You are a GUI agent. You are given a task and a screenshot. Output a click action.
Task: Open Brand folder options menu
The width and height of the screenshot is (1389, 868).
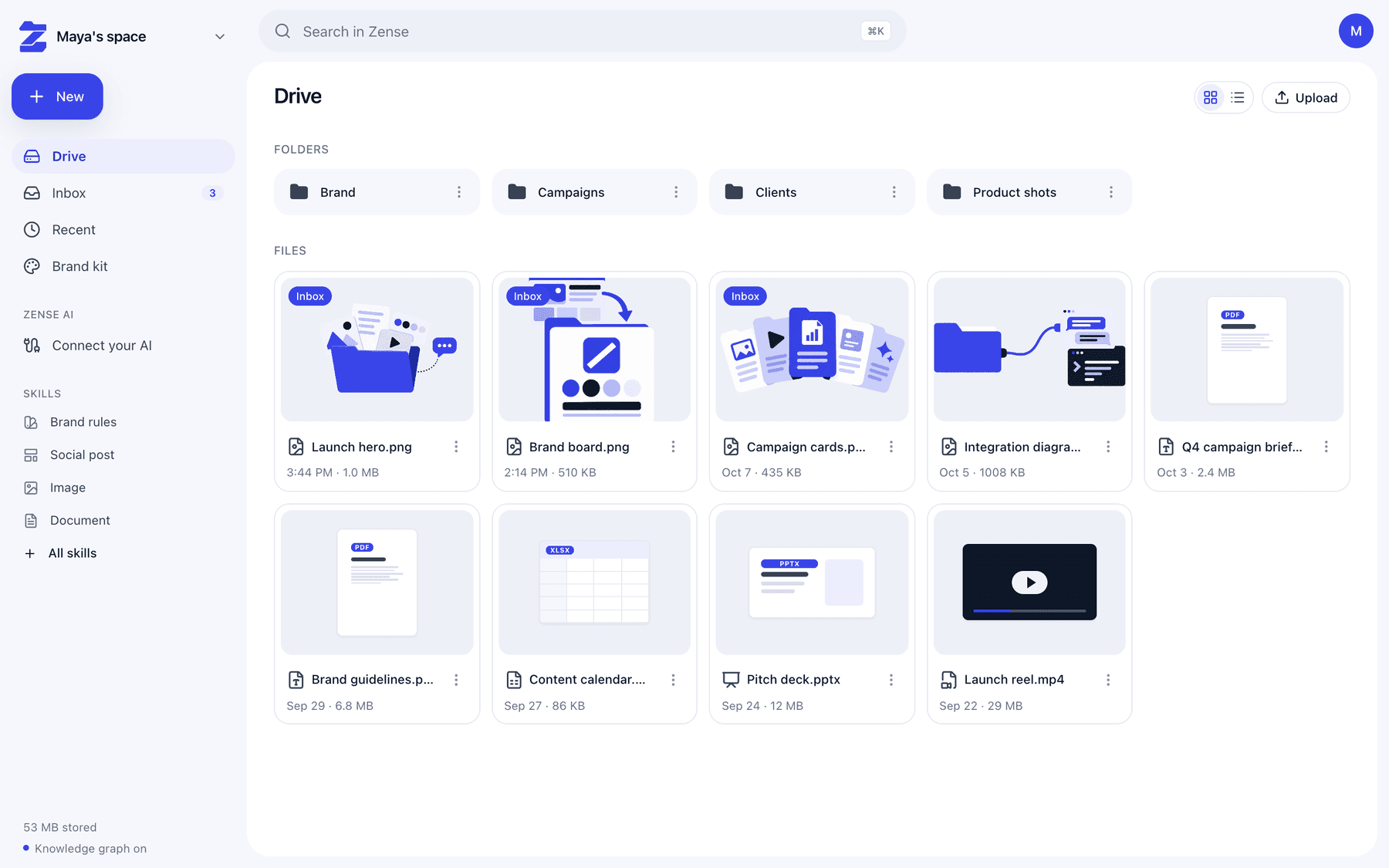click(x=459, y=192)
